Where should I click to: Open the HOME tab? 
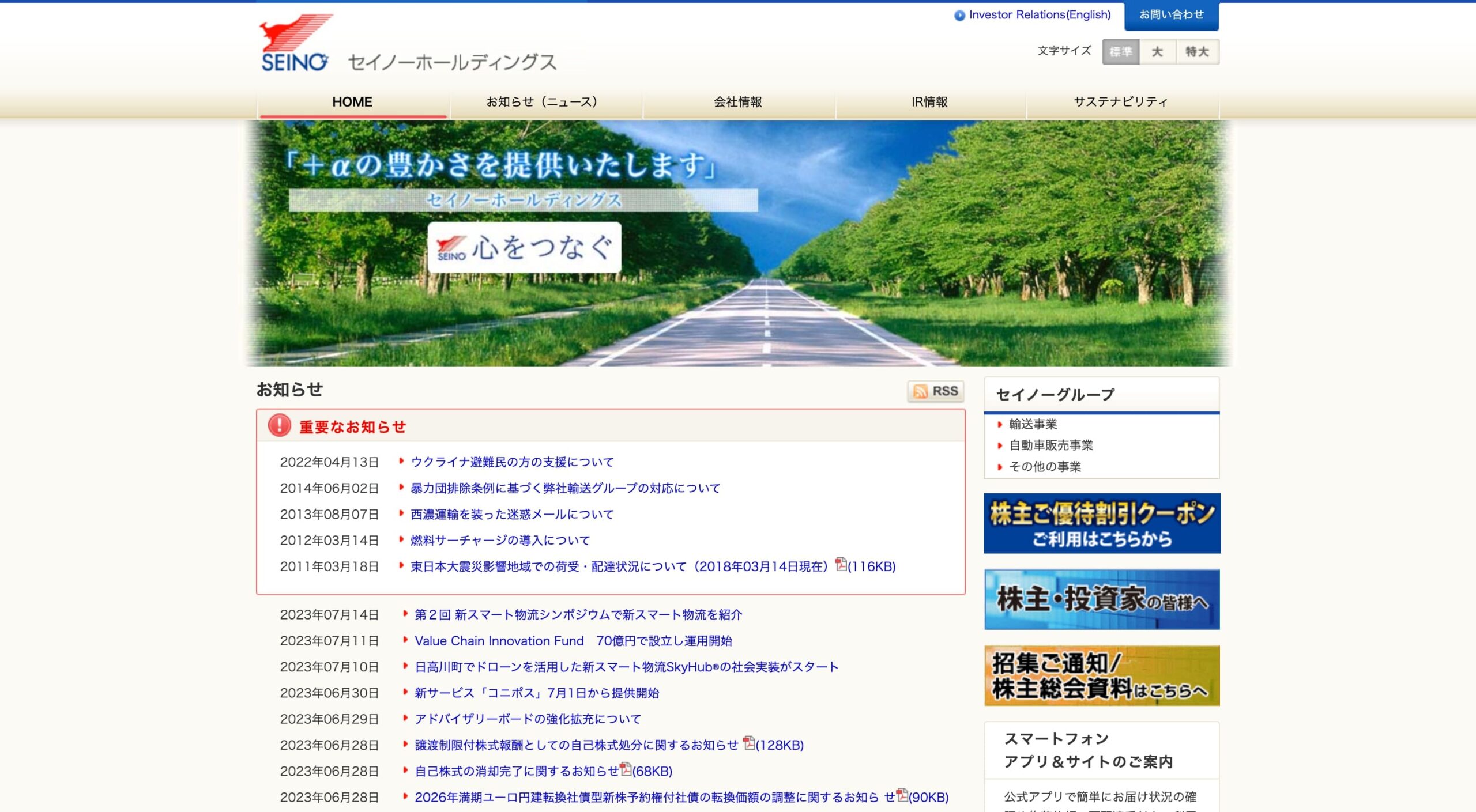tap(352, 102)
